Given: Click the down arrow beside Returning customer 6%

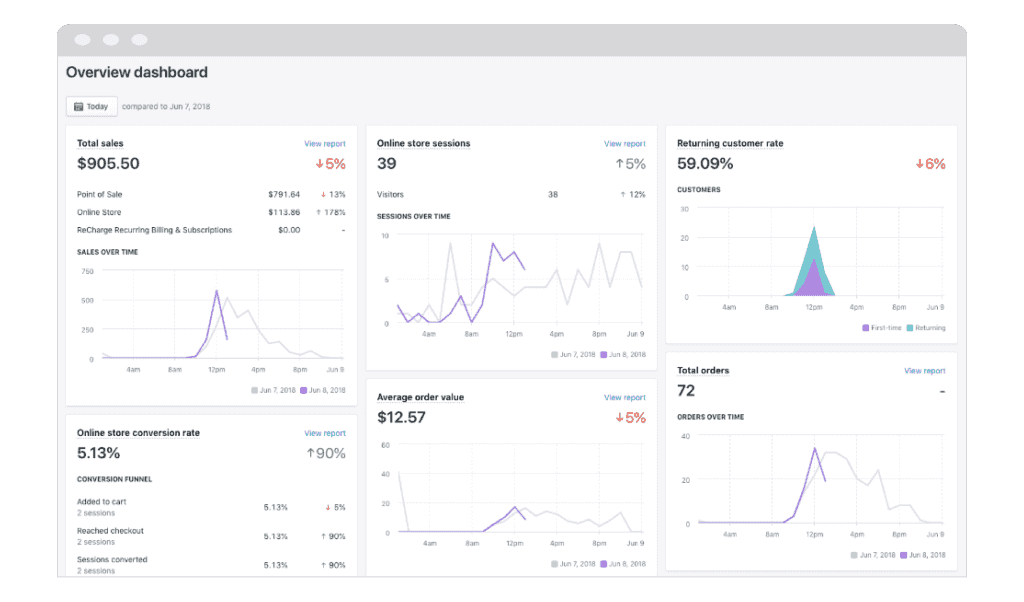Looking at the screenshot, I should tap(919, 164).
